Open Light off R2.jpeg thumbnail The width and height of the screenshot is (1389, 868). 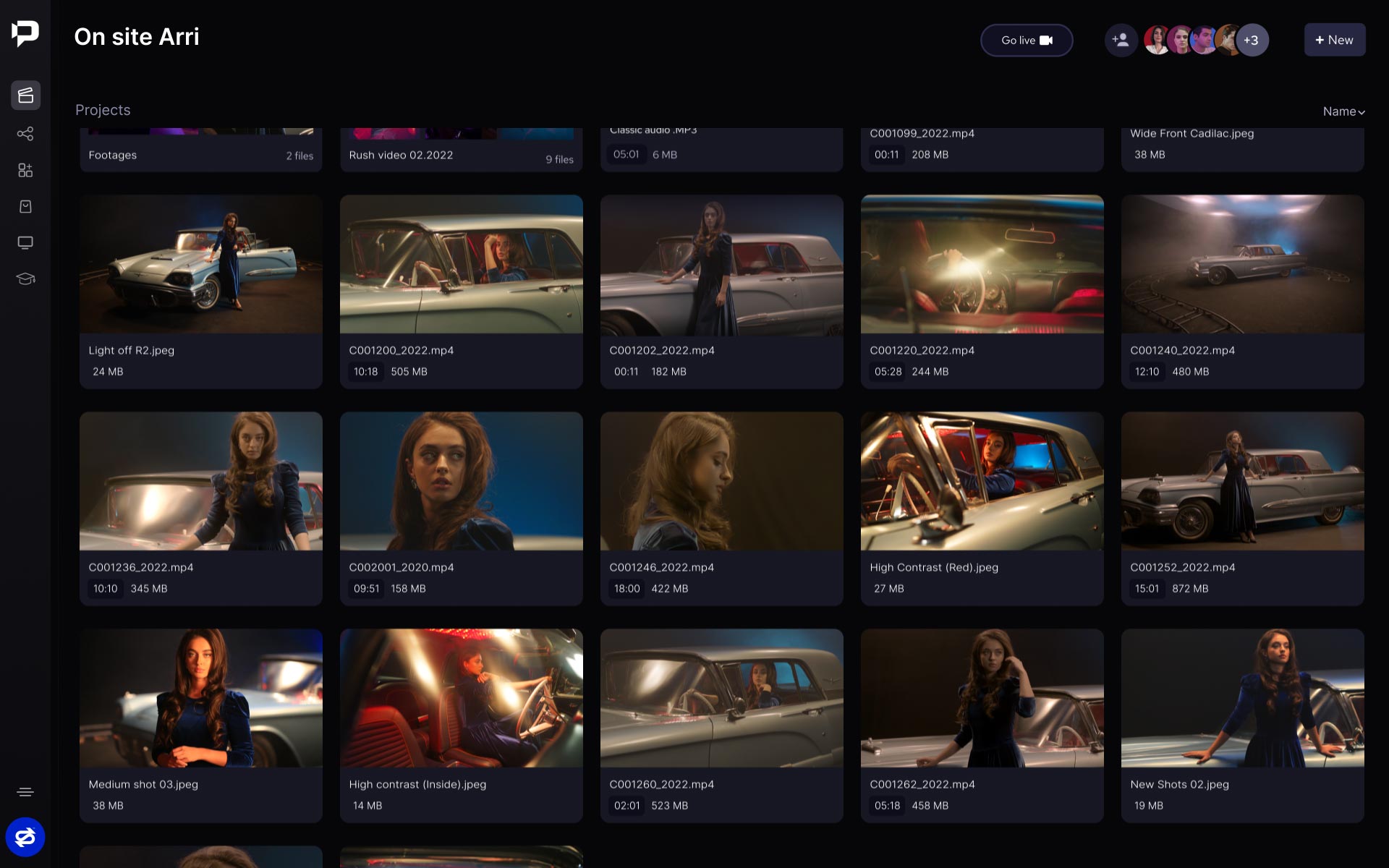click(201, 264)
